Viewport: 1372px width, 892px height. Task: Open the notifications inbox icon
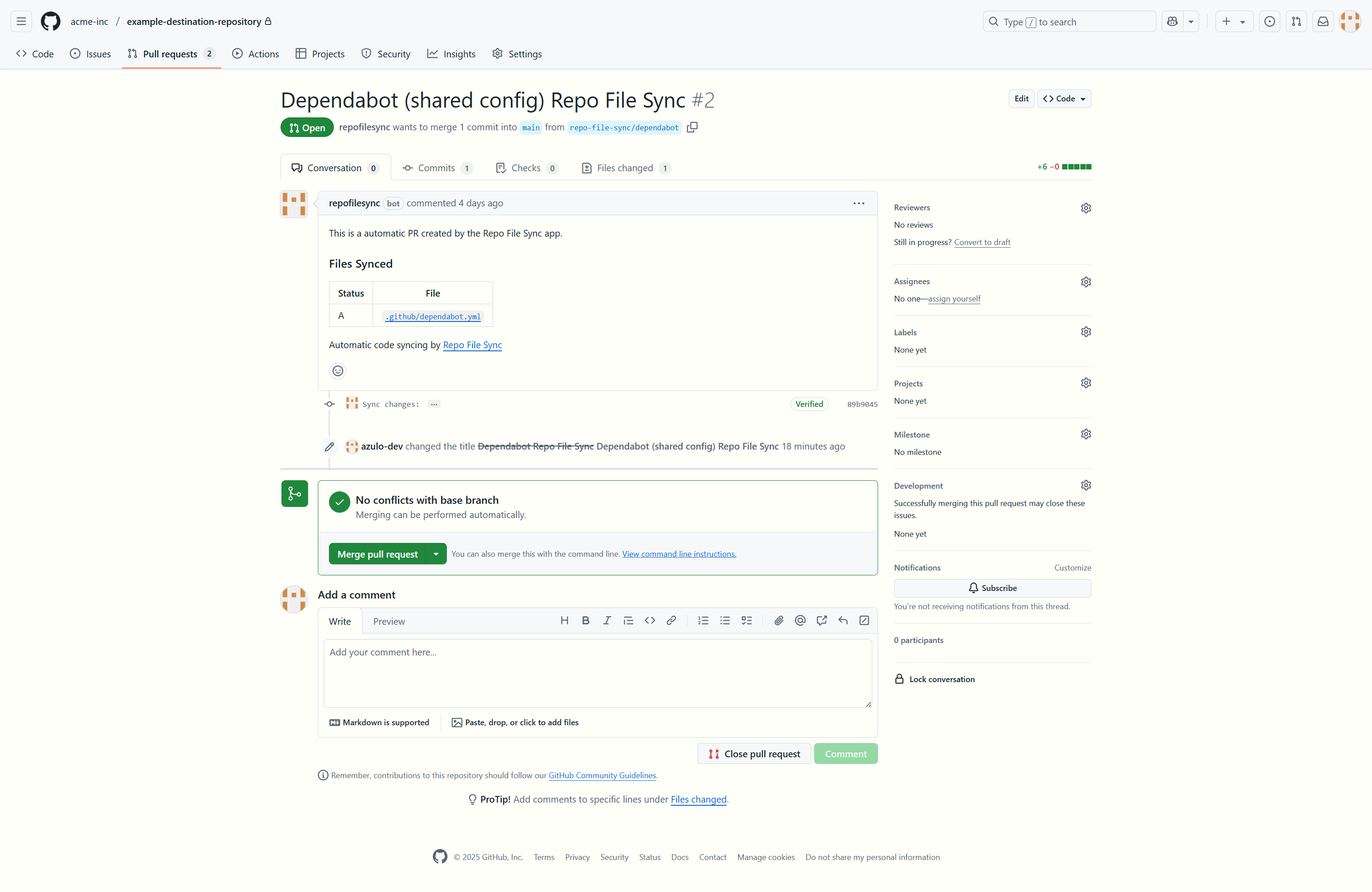click(1323, 21)
